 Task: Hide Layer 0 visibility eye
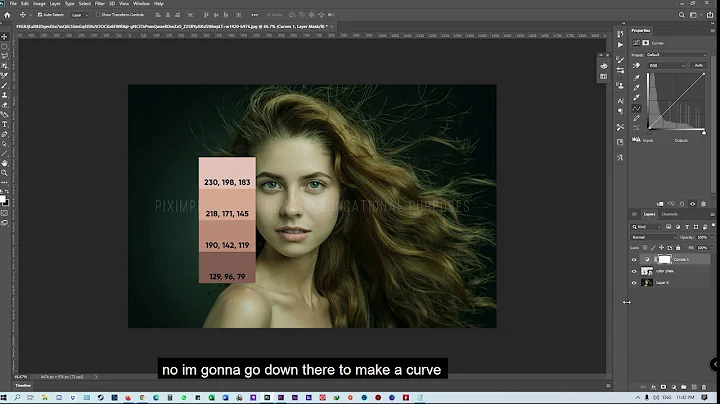pyautogui.click(x=634, y=283)
